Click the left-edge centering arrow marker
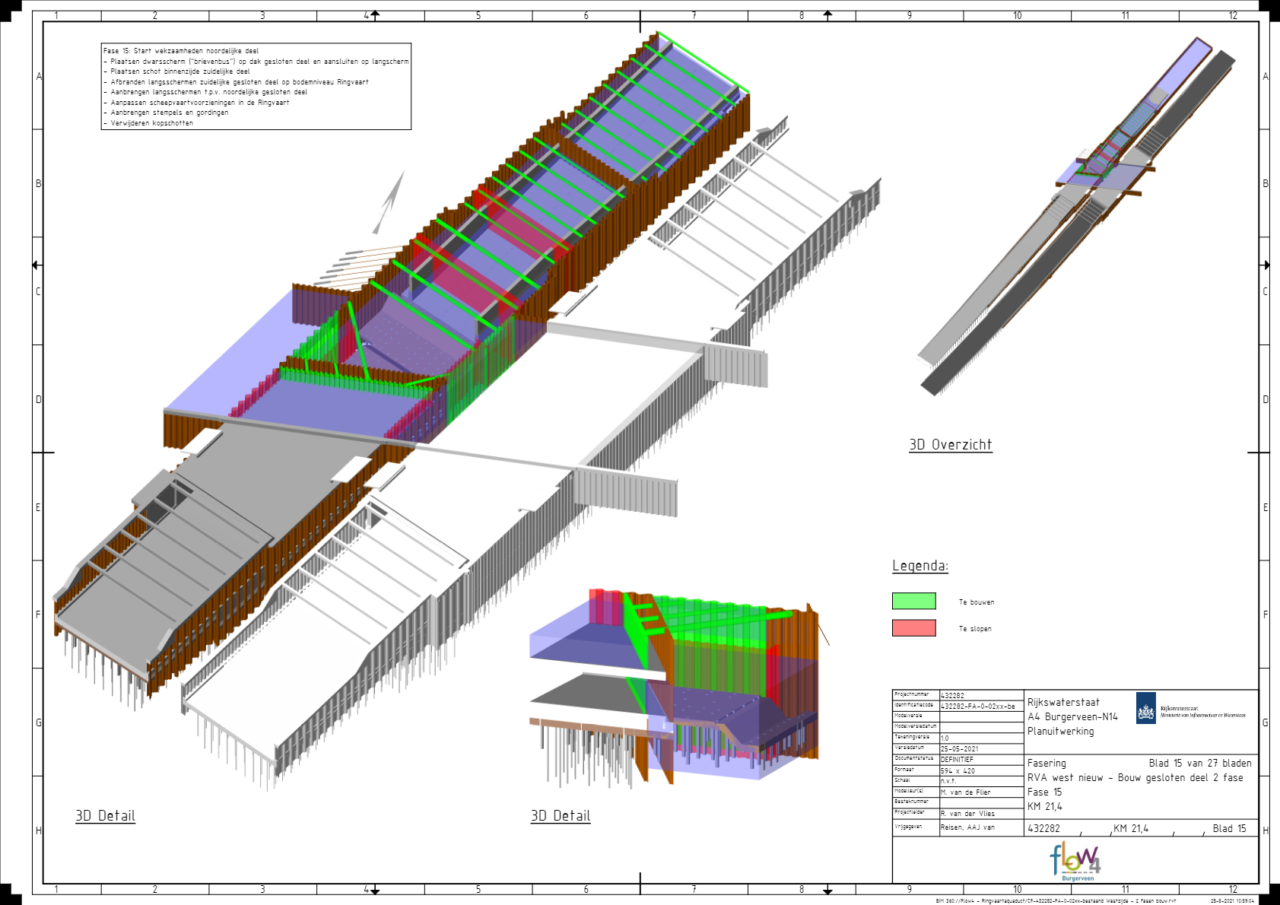Viewport: 1280px width, 905px height. [x=37, y=265]
